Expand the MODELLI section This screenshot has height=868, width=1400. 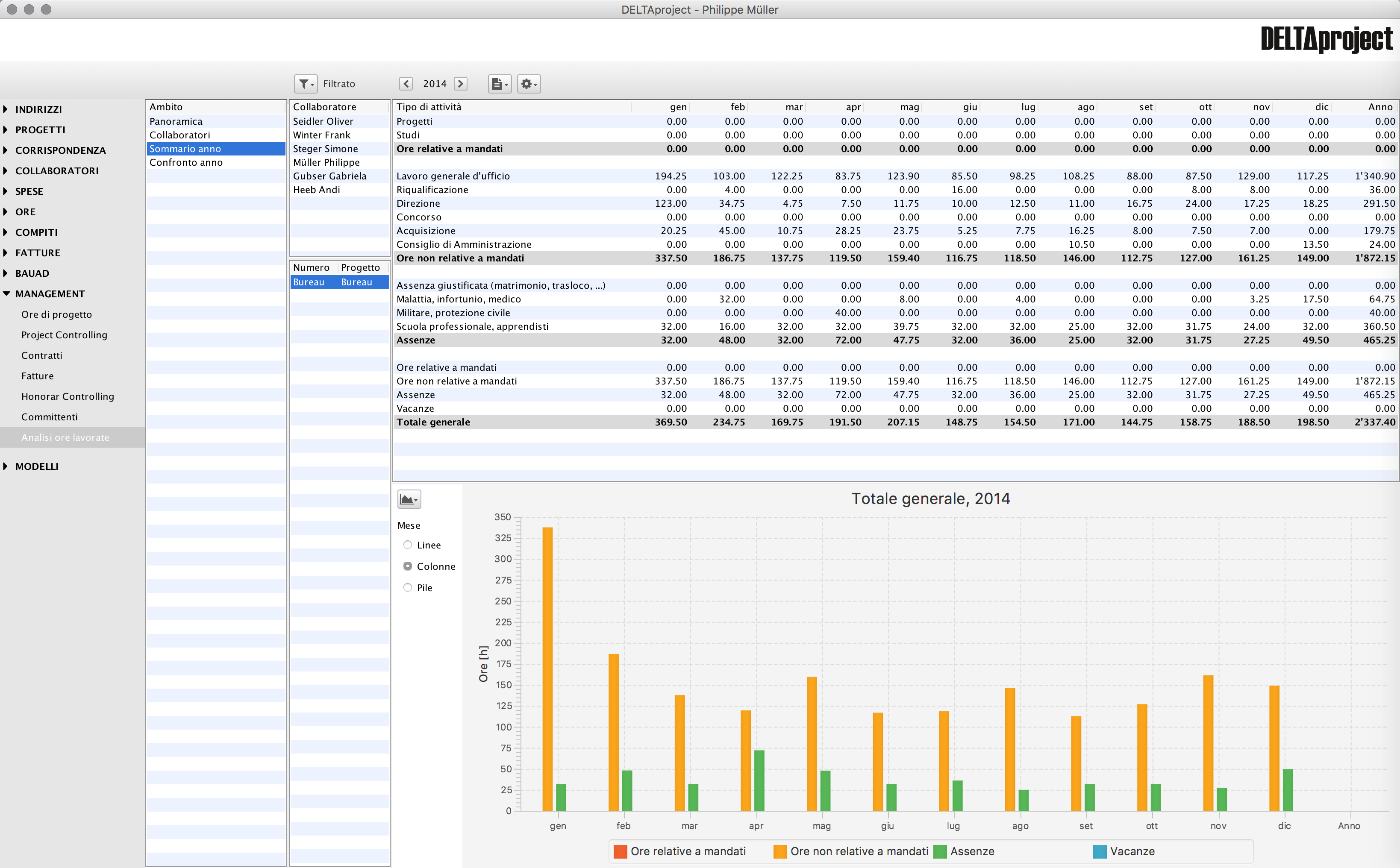[5, 466]
